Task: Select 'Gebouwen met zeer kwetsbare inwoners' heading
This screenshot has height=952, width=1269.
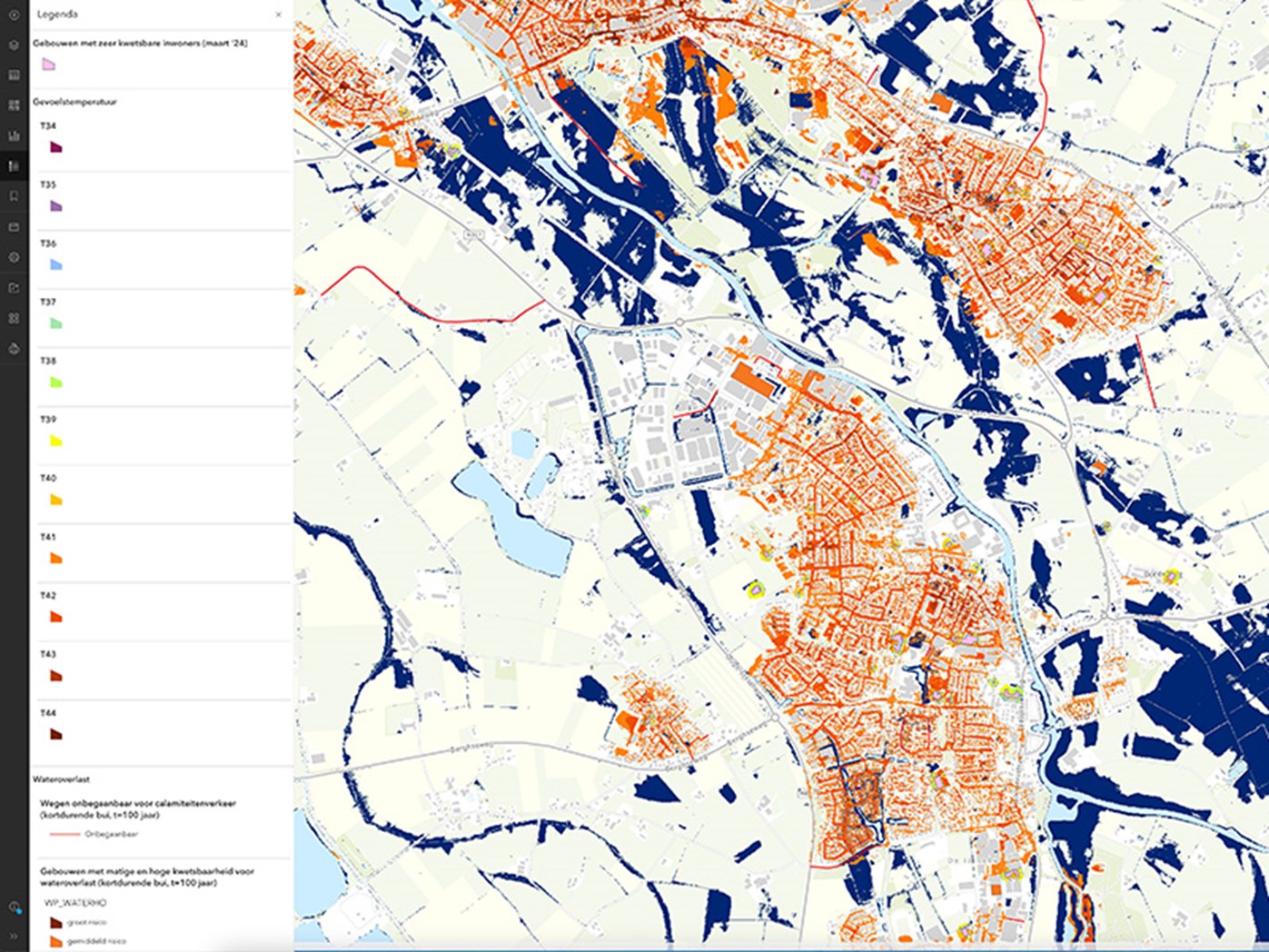Action: [140, 43]
